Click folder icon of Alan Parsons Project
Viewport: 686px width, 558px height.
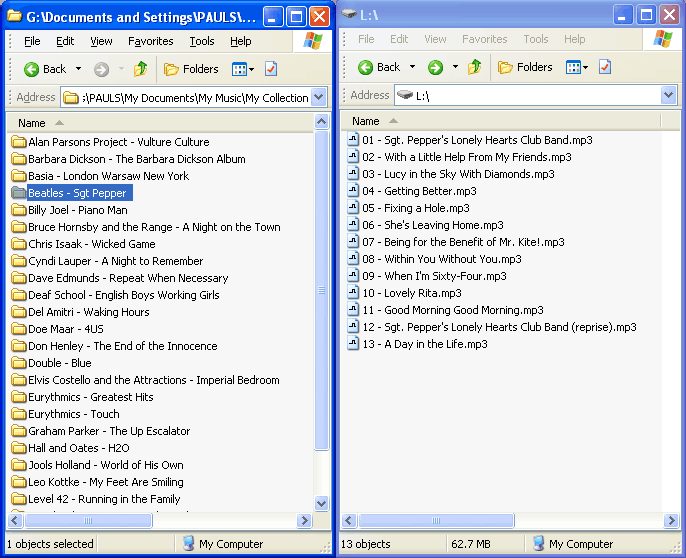point(18,142)
